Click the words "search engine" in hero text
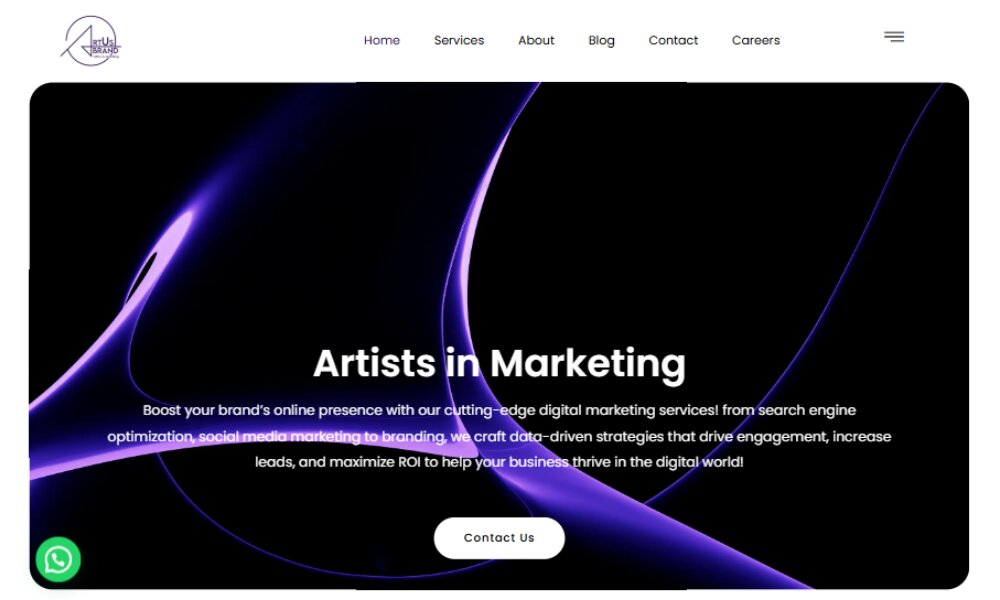 [807, 411]
